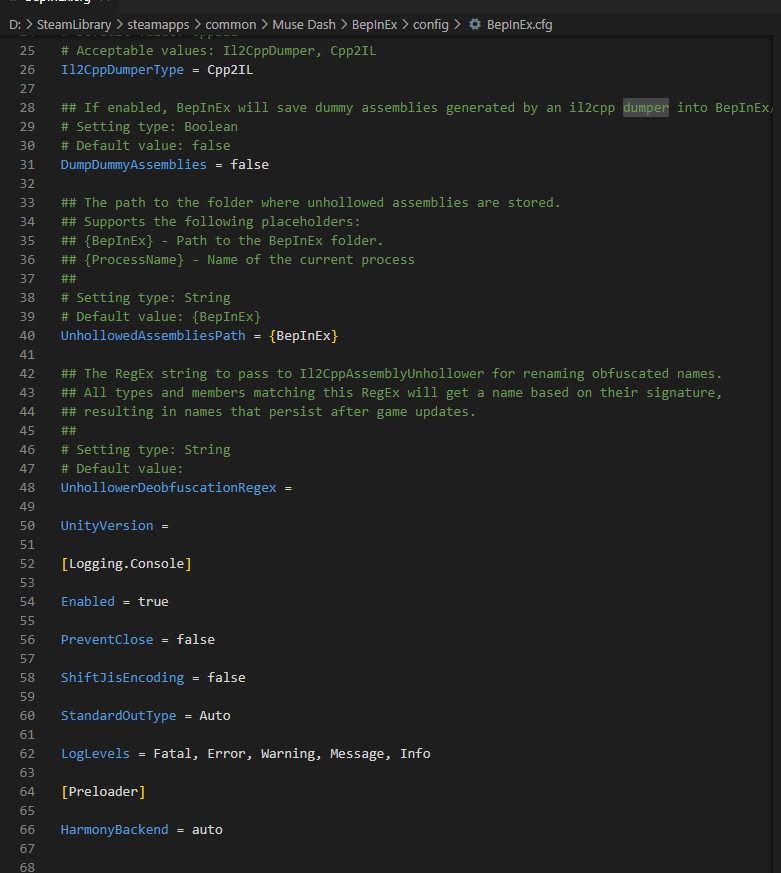Click the StandardOutType key
781x873 pixels.
point(119,715)
